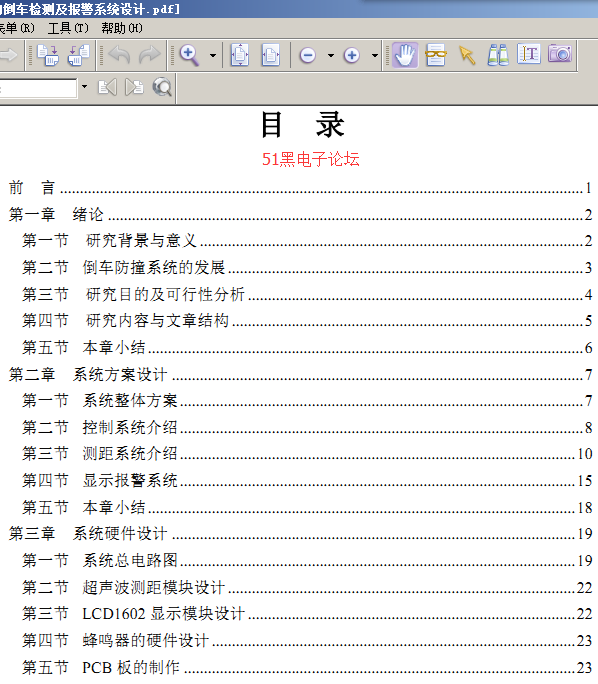Image resolution: width=598 pixels, height=684 pixels.
Task: Select the magnifier zoom-in tool
Action: [x=190, y=55]
